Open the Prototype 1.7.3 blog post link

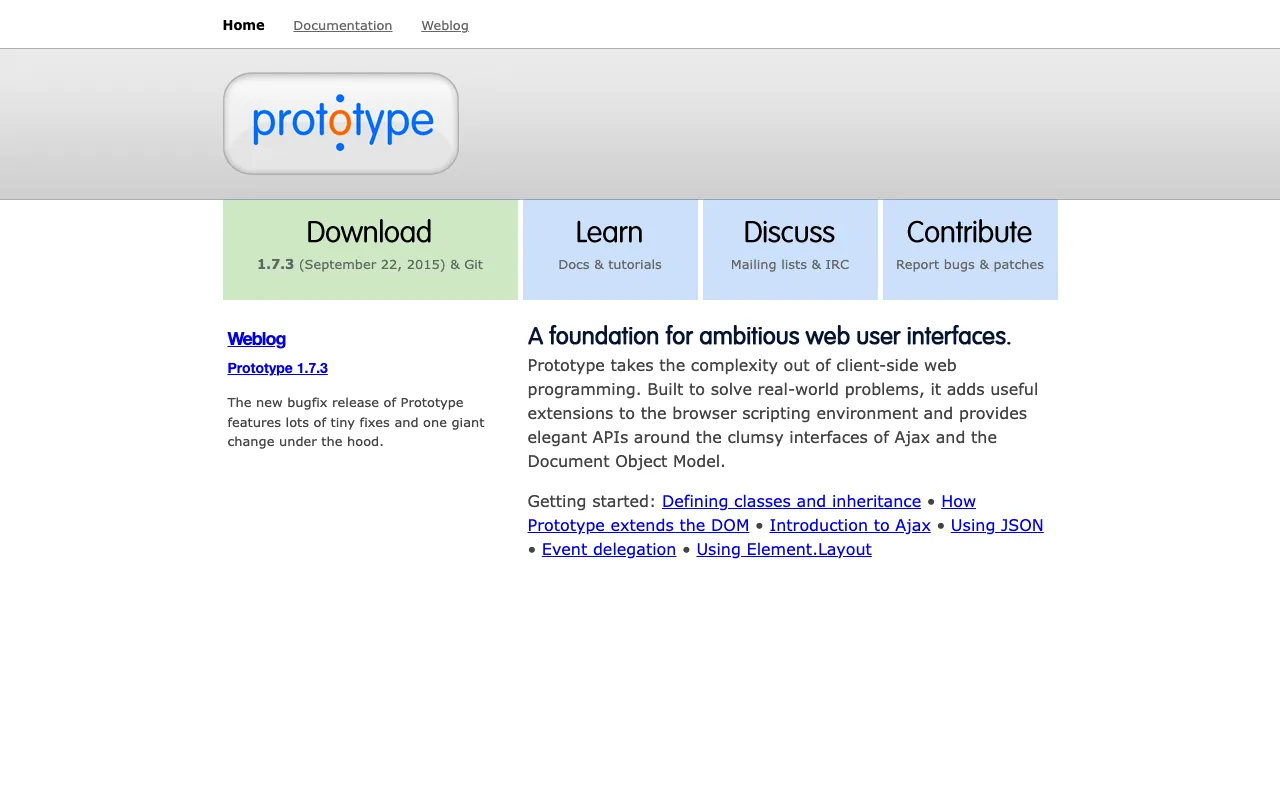pos(278,368)
